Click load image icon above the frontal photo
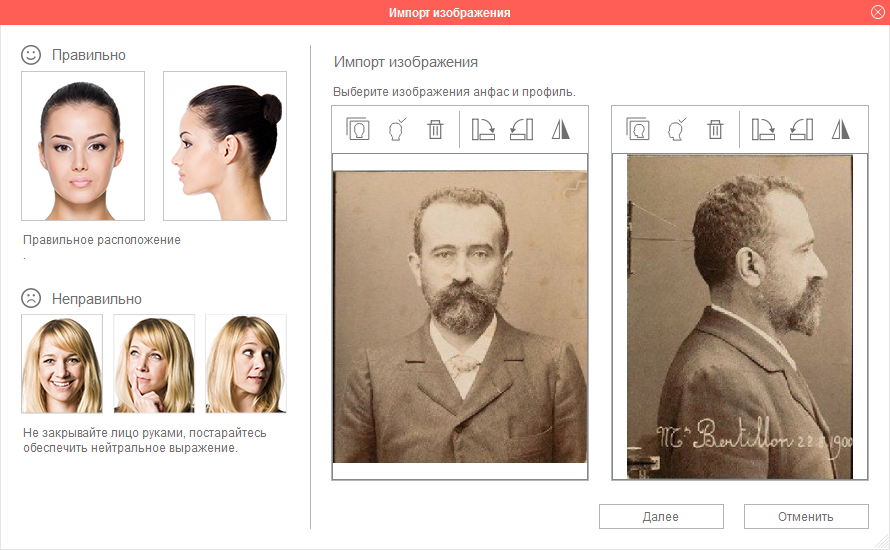Screen dimensions: 890x550 (x=358, y=129)
